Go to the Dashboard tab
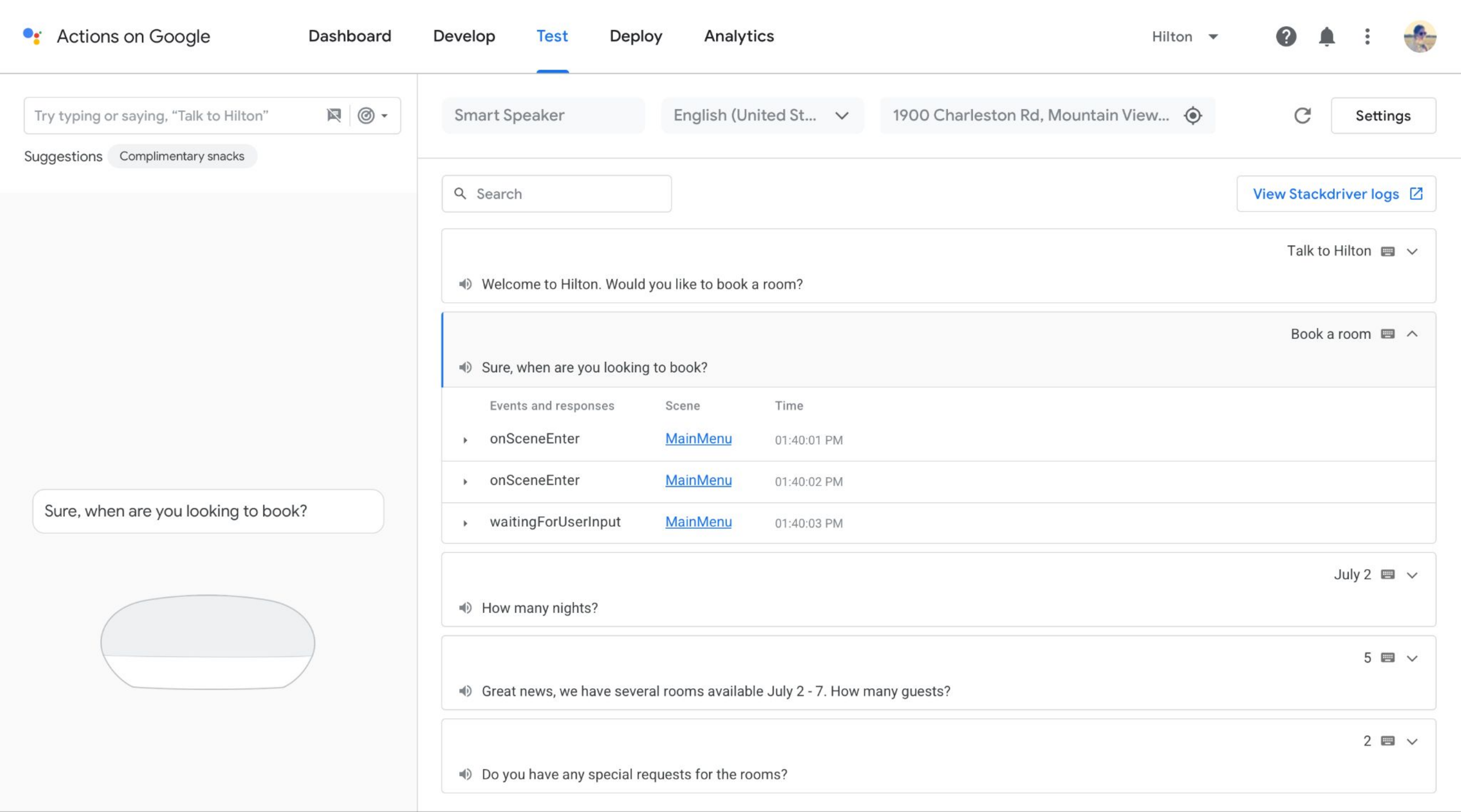Image resolution: width=1461 pixels, height=812 pixels. click(349, 36)
